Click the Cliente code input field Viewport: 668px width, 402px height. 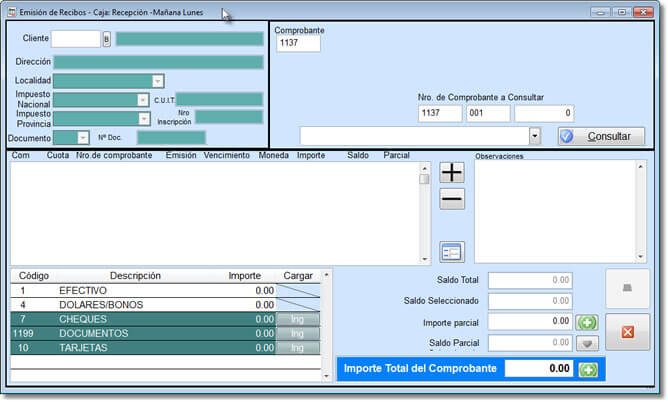[x=76, y=39]
